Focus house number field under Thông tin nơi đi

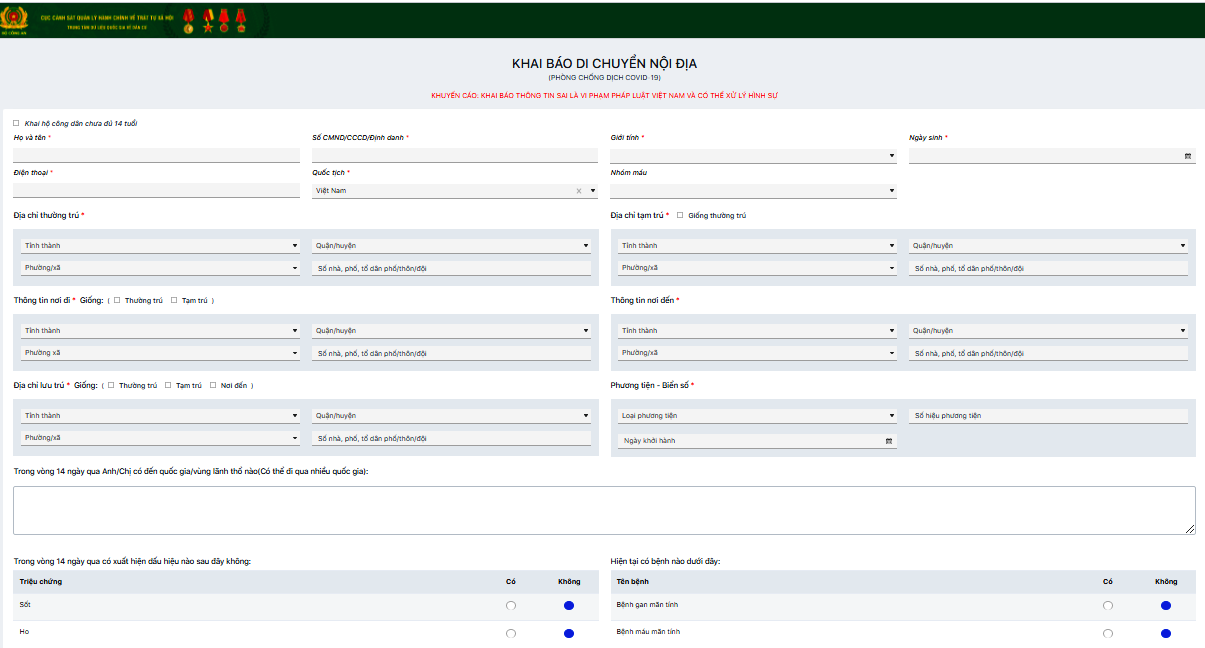451,354
